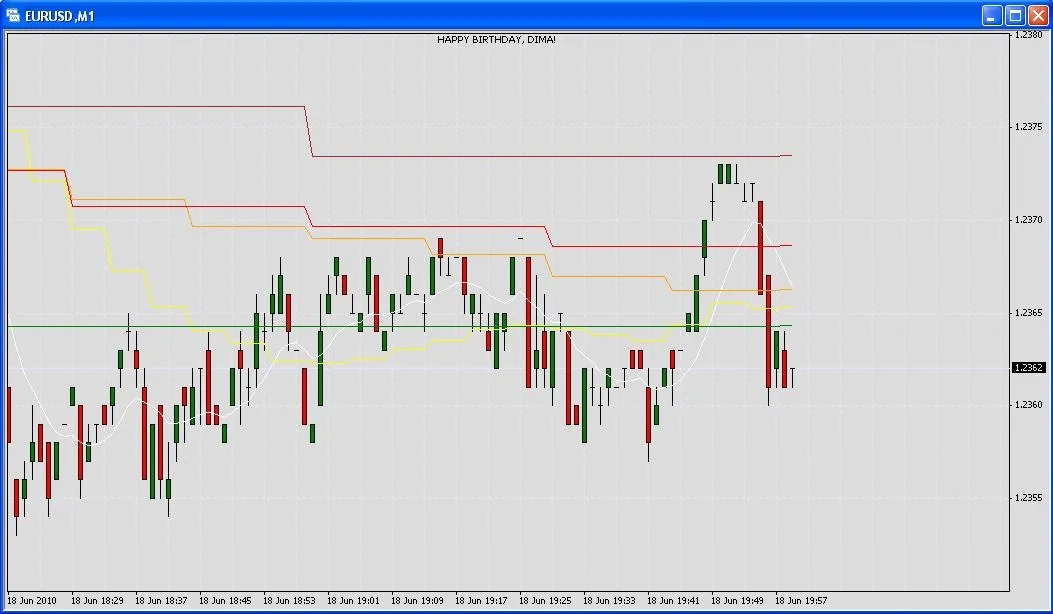The image size is (1053, 614).
Task: Click the chart symbol icon in the title bar
Action: 13,15
